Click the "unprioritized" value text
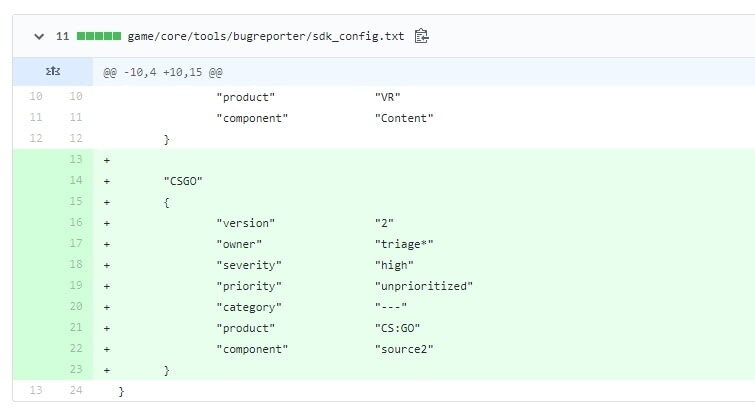This screenshot has height=415, width=755. pos(424,286)
